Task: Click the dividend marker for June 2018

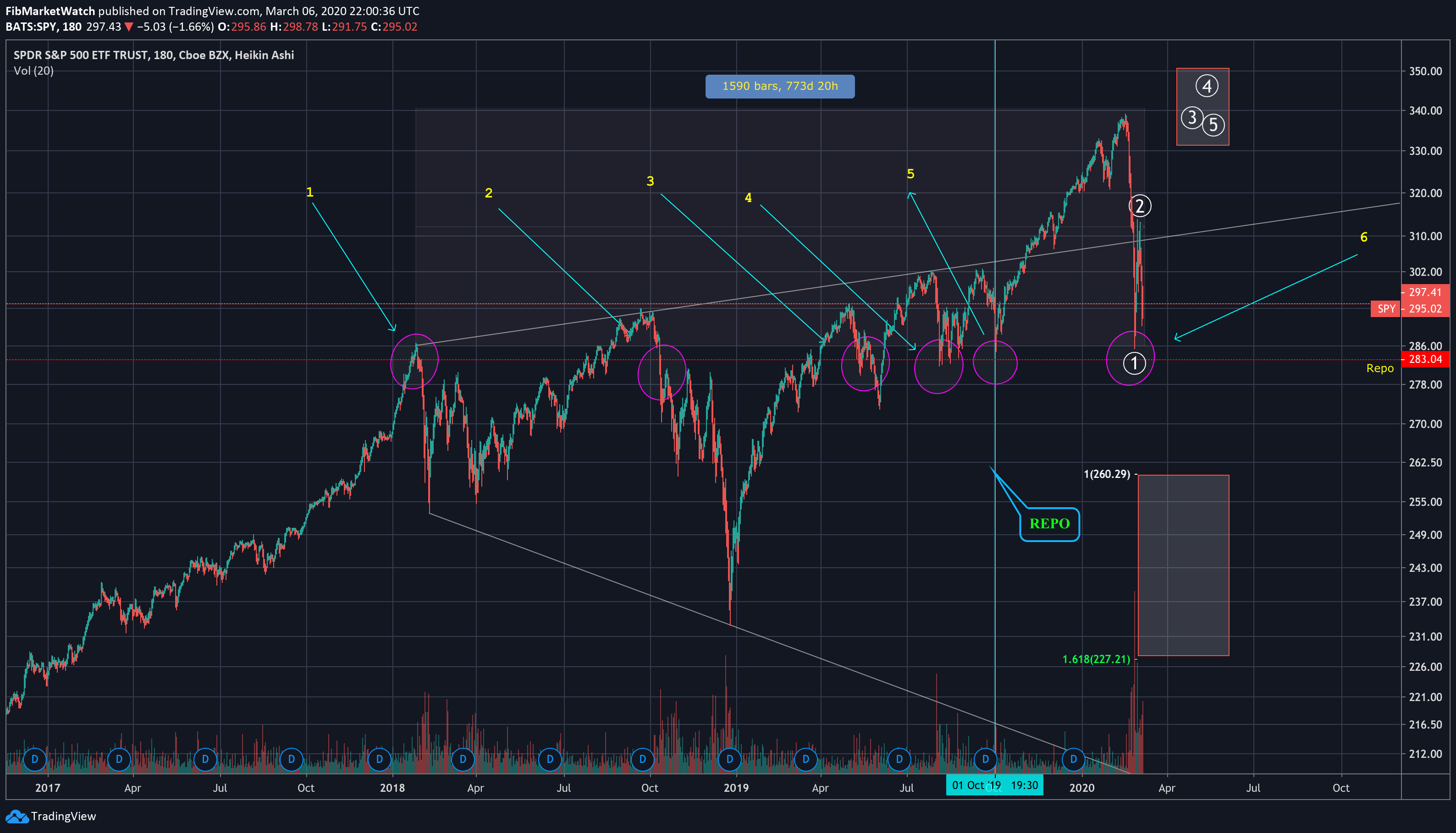Action: click(x=550, y=759)
